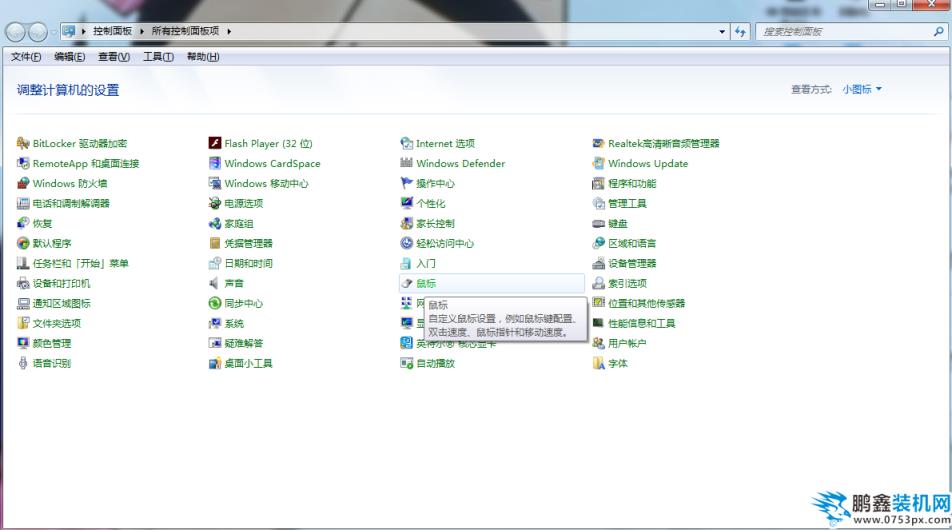Viewport: 952px width, 530px height.
Task: Click the 轻松访问中心 icon
Action: pos(407,243)
